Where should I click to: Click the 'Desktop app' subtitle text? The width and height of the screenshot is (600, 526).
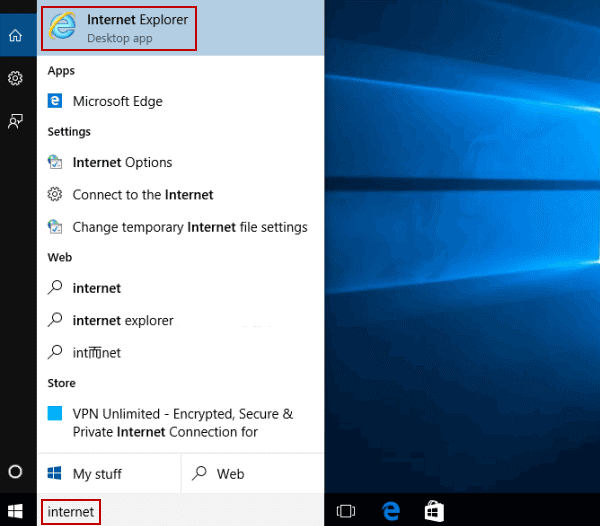click(x=120, y=38)
